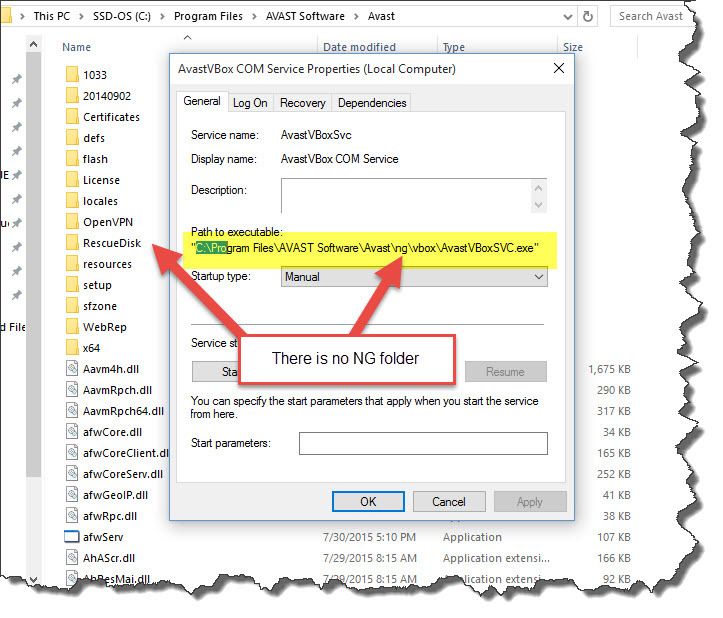723x618 pixels.
Task: Select the locales folder icon
Action: [72, 201]
